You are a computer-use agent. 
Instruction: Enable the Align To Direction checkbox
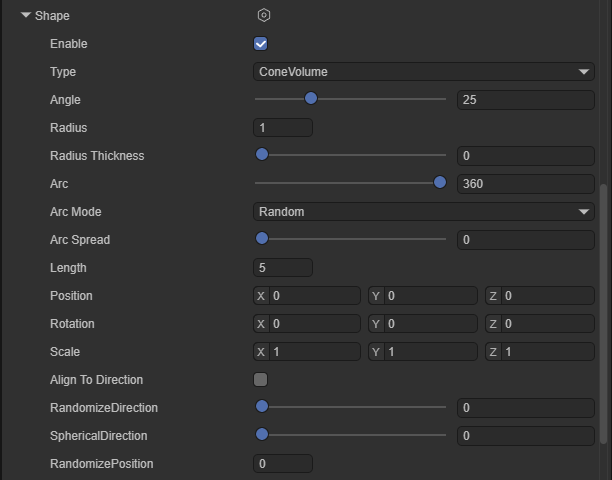(x=261, y=380)
